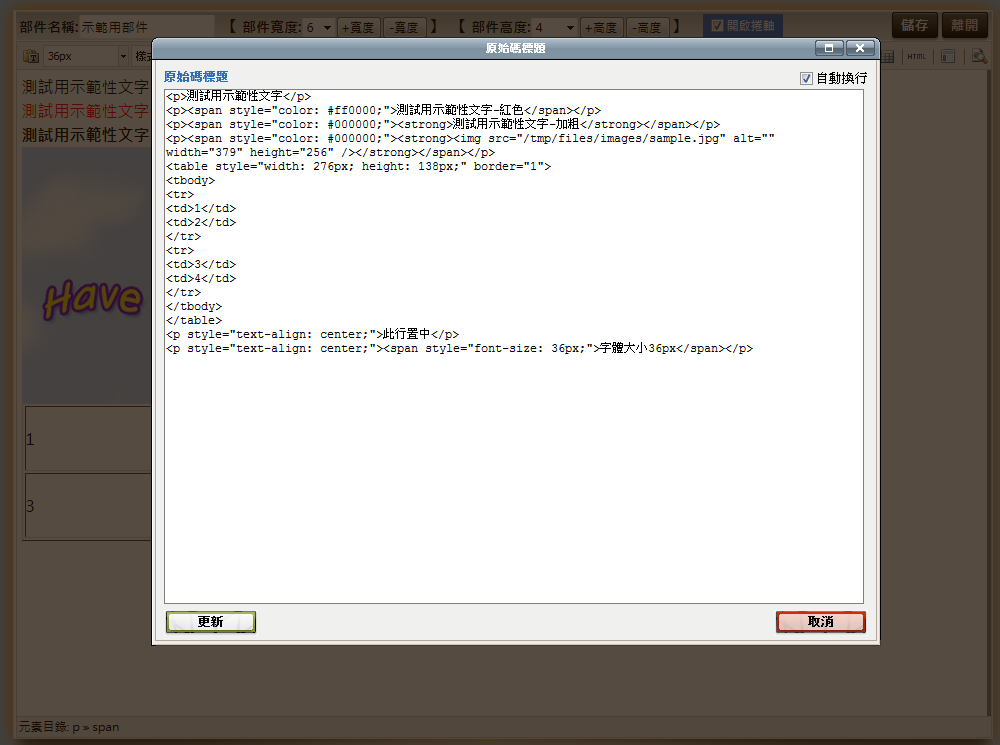1000x745 pixels.
Task: Click the 離開 button
Action: pos(966,25)
